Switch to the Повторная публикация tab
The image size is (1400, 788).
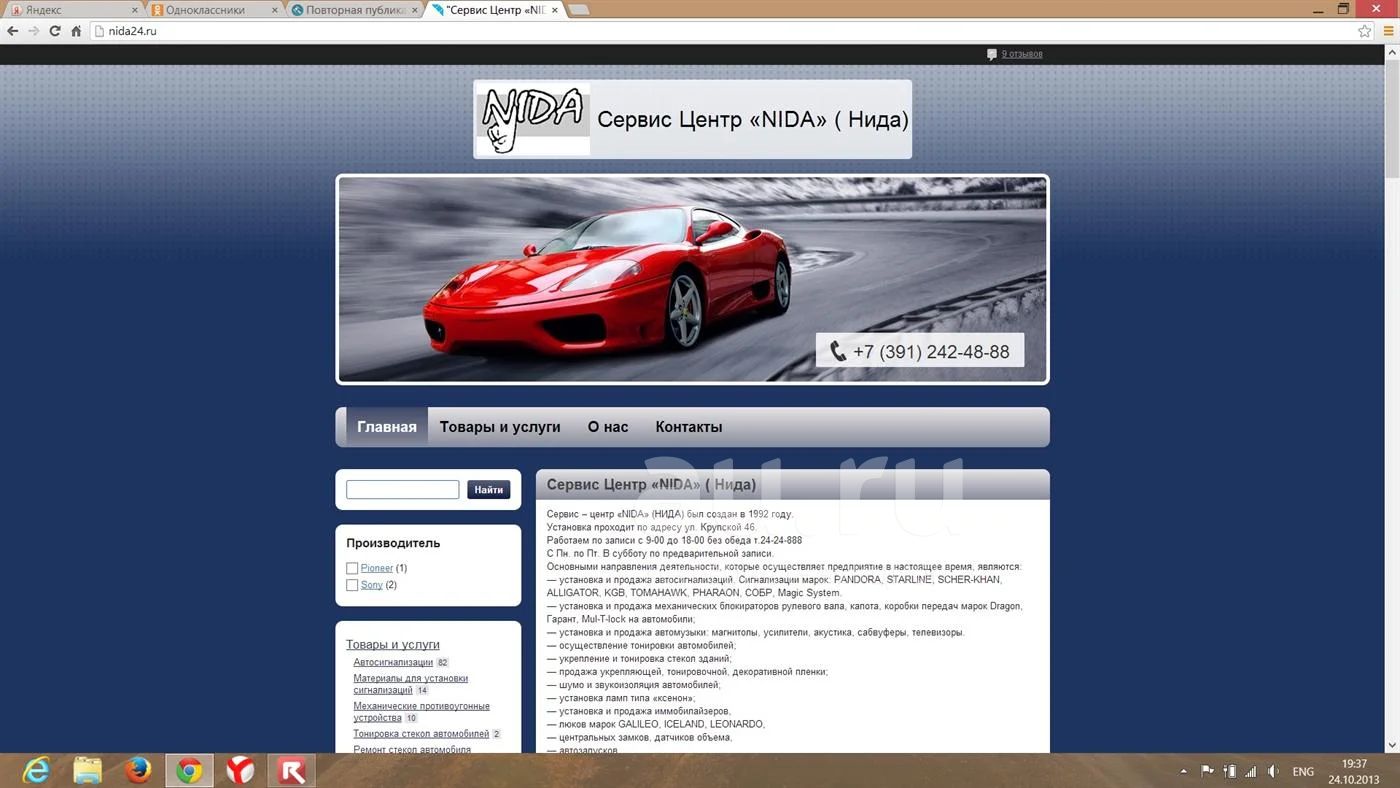tap(352, 10)
